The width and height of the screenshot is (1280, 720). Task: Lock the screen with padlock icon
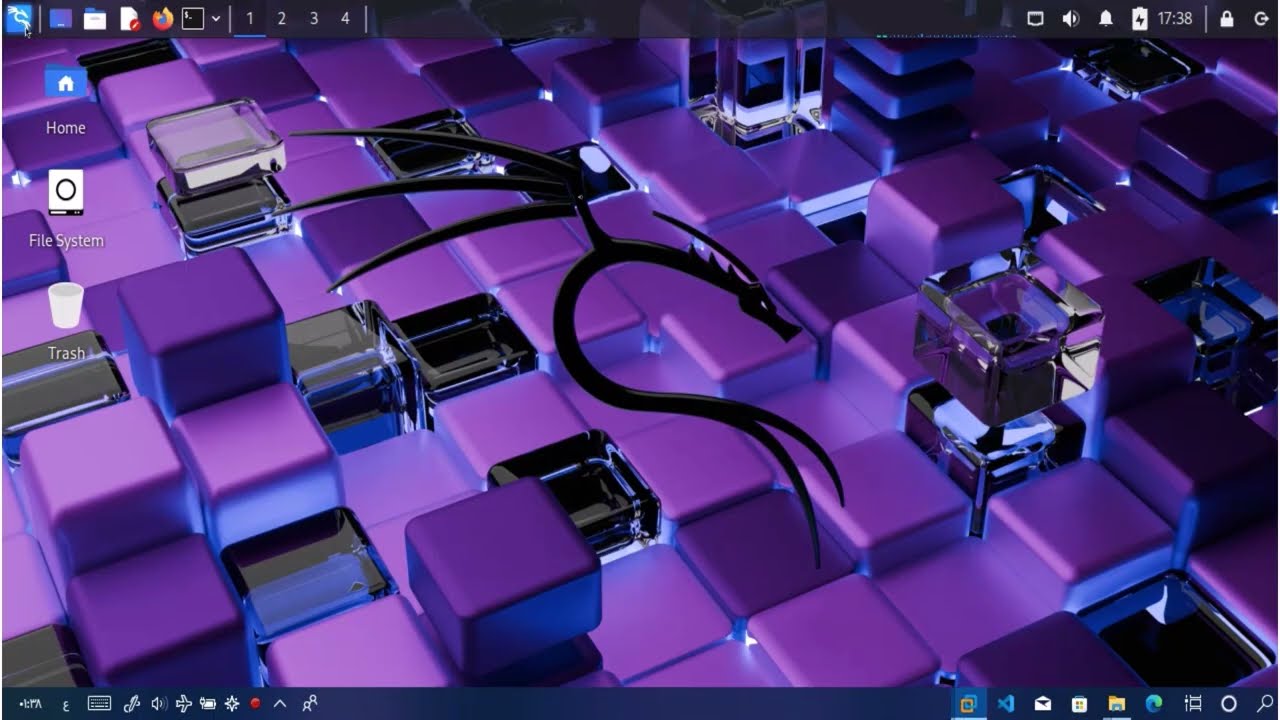[1227, 18]
